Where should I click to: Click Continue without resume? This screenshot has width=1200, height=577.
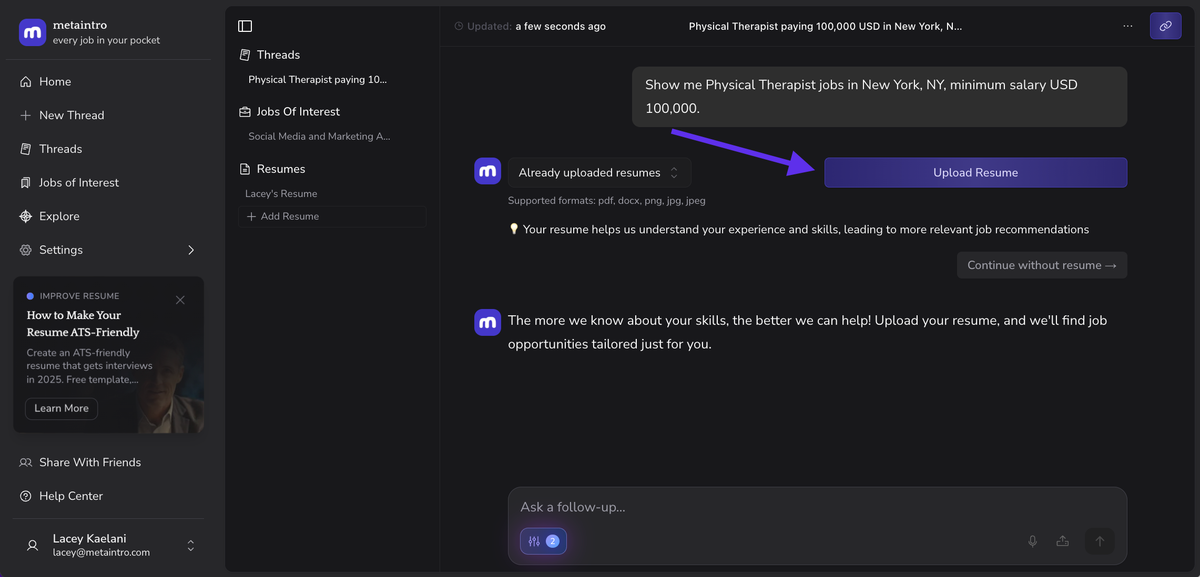point(1041,265)
